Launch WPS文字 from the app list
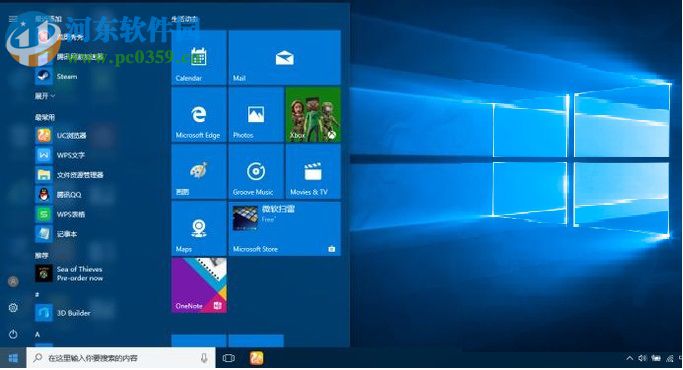Image resolution: width=683 pixels, height=370 pixels. [61, 155]
